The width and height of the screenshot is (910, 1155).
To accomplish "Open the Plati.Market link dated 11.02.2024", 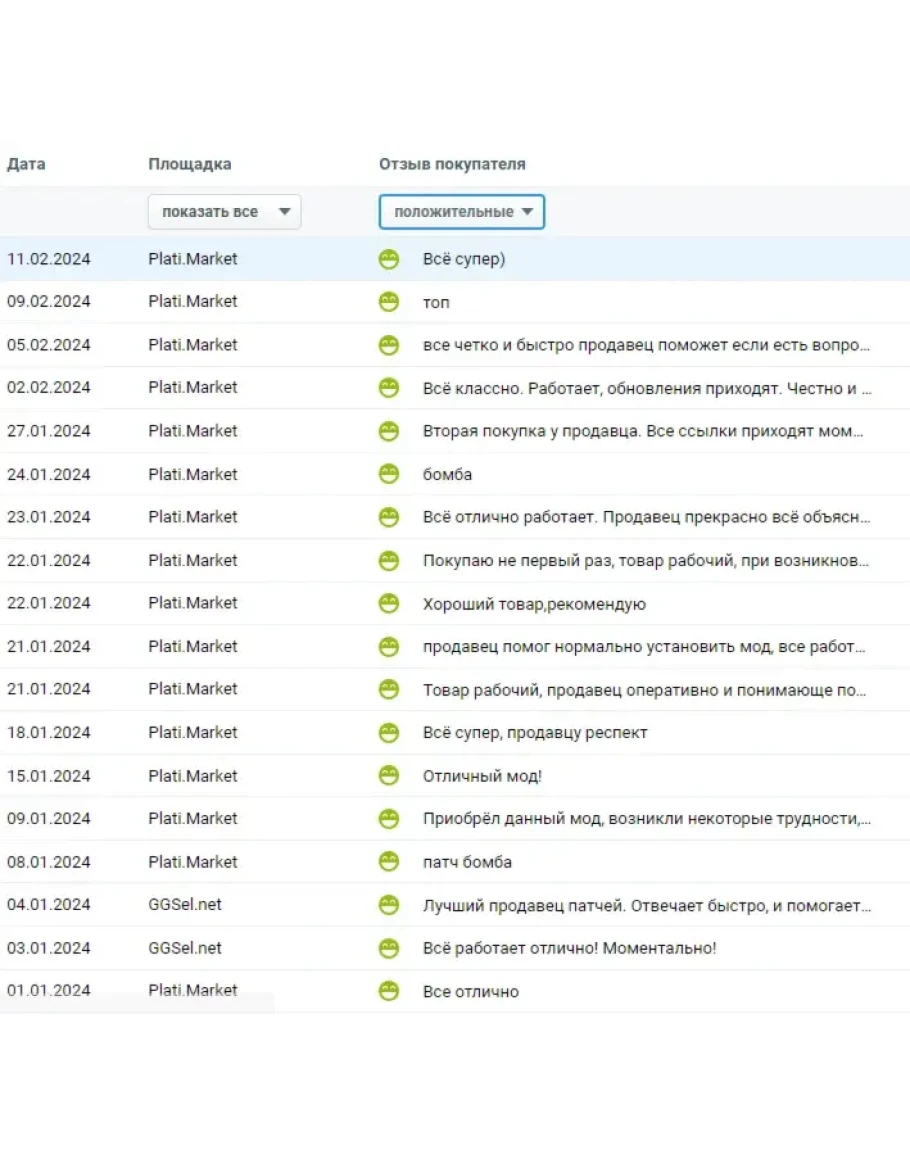I will [193, 259].
